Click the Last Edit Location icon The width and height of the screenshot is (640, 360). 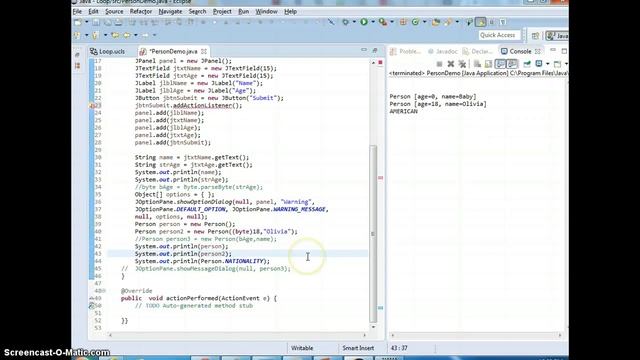click(x=115, y=36)
